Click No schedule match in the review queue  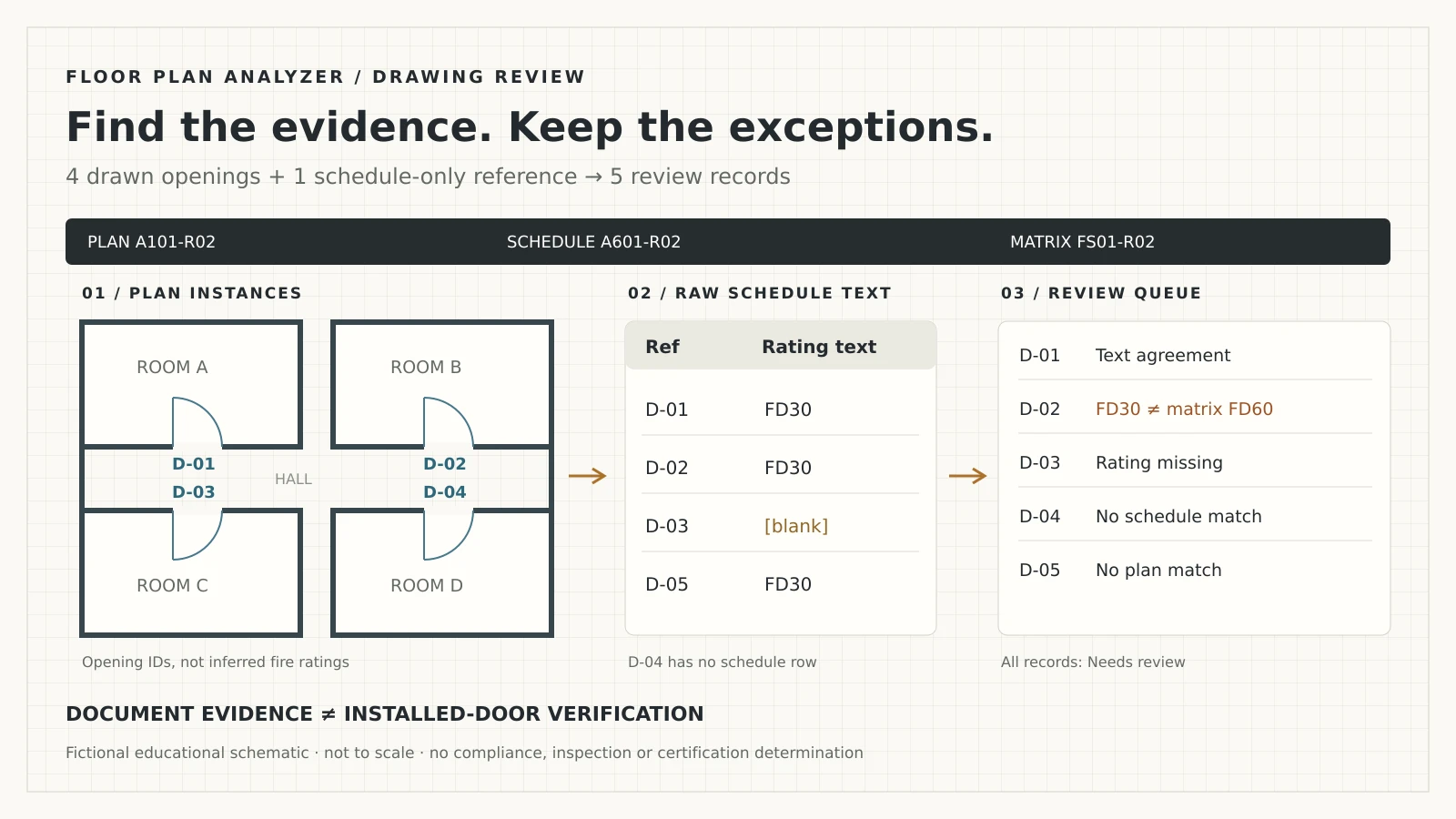coord(1178,517)
